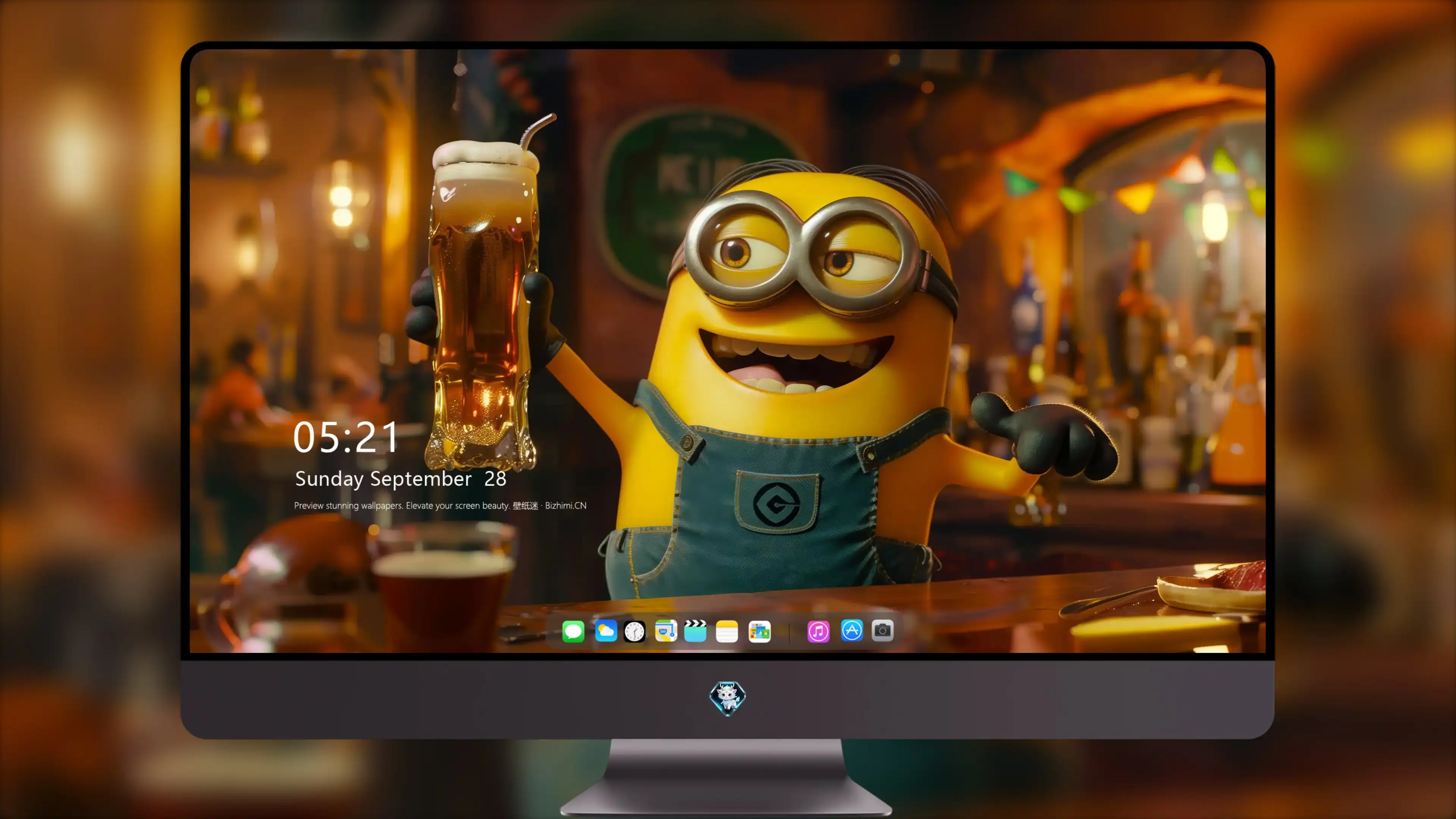The image size is (1456, 819).
Task: Click the 'Preview stunning wallpapers' caption text
Action: tap(440, 505)
